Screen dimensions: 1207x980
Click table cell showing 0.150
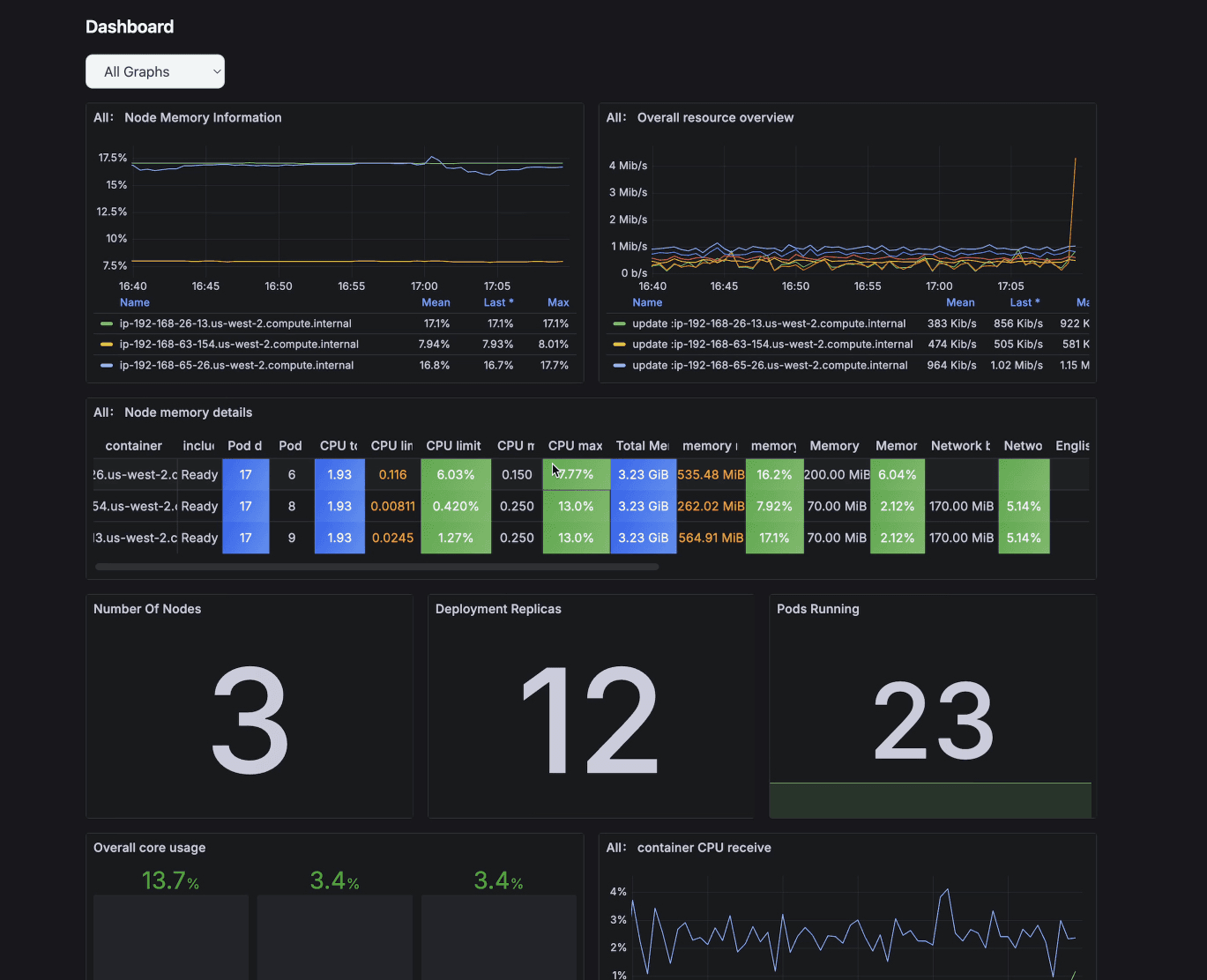click(x=517, y=474)
